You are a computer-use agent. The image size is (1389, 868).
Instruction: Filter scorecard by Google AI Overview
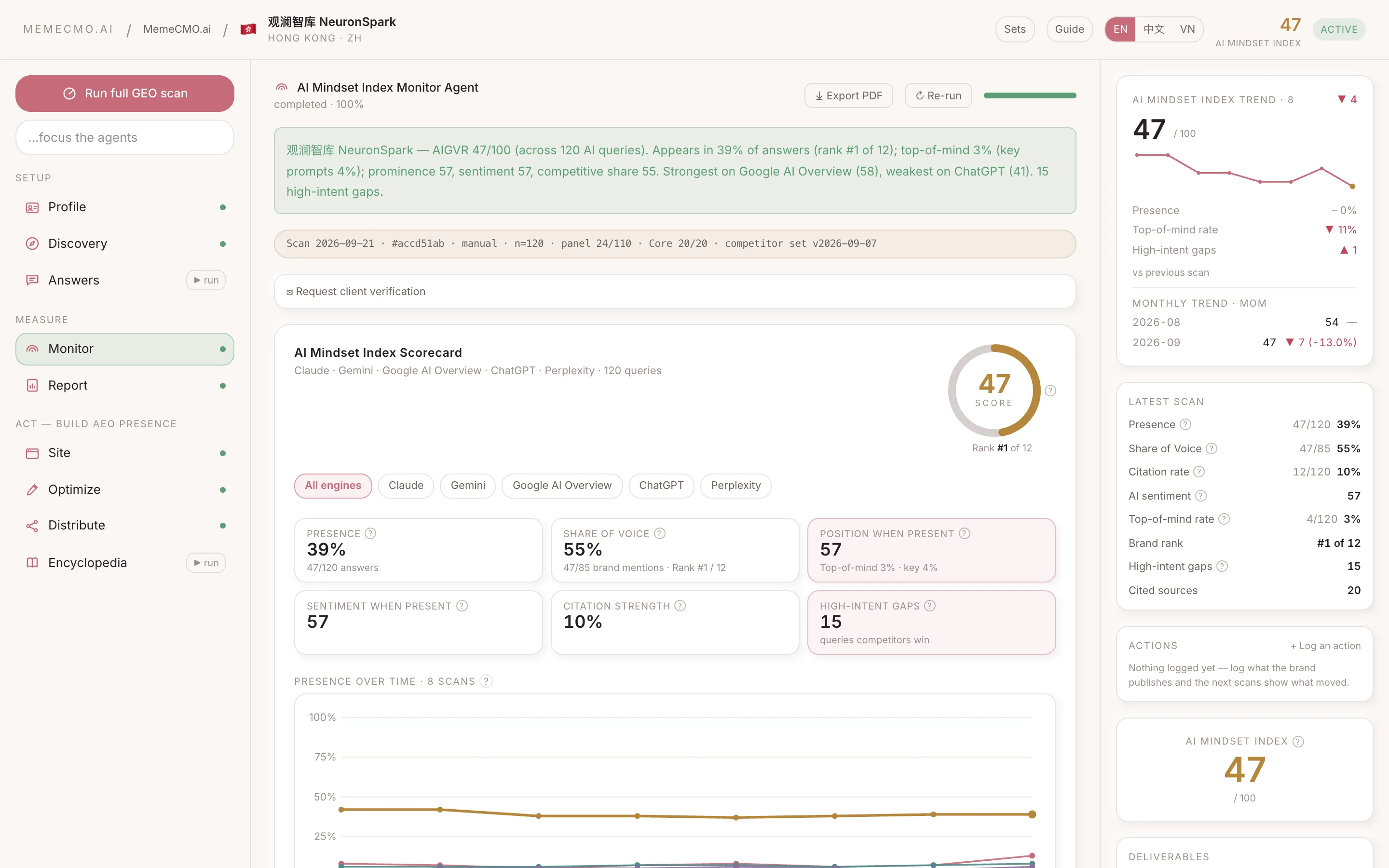[x=562, y=486]
